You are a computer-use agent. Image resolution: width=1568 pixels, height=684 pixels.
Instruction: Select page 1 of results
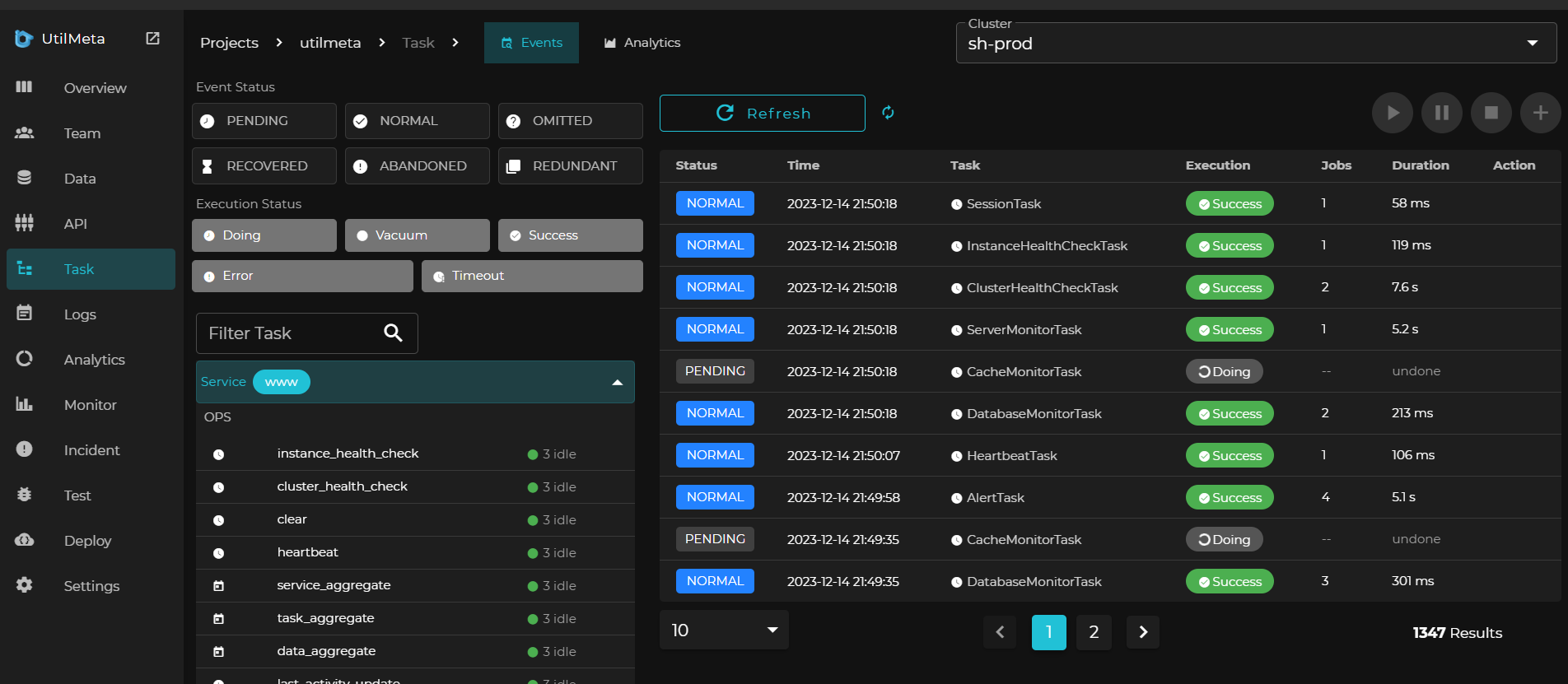pos(1048,632)
